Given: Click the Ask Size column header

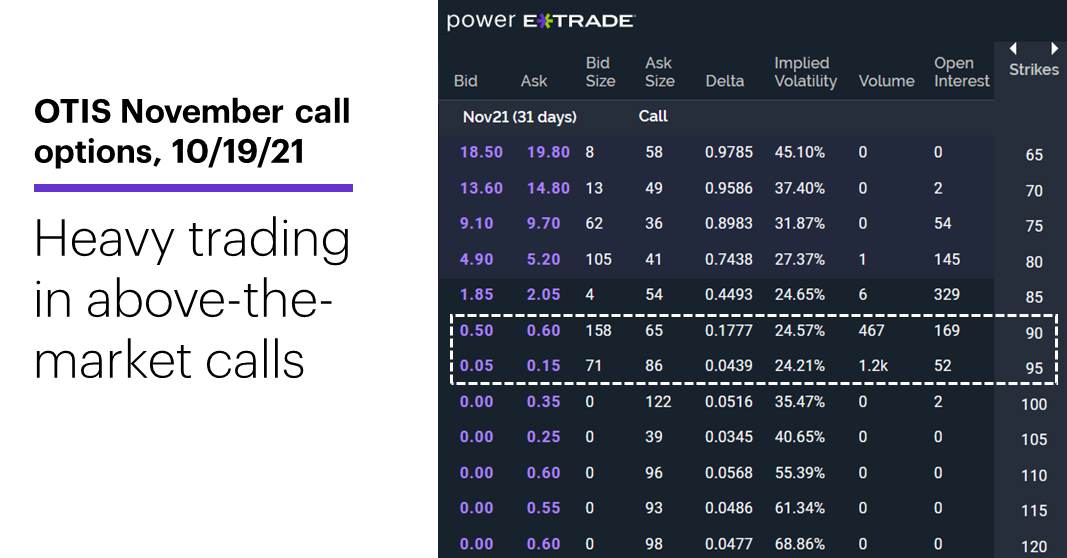Looking at the screenshot, I should [x=659, y=72].
